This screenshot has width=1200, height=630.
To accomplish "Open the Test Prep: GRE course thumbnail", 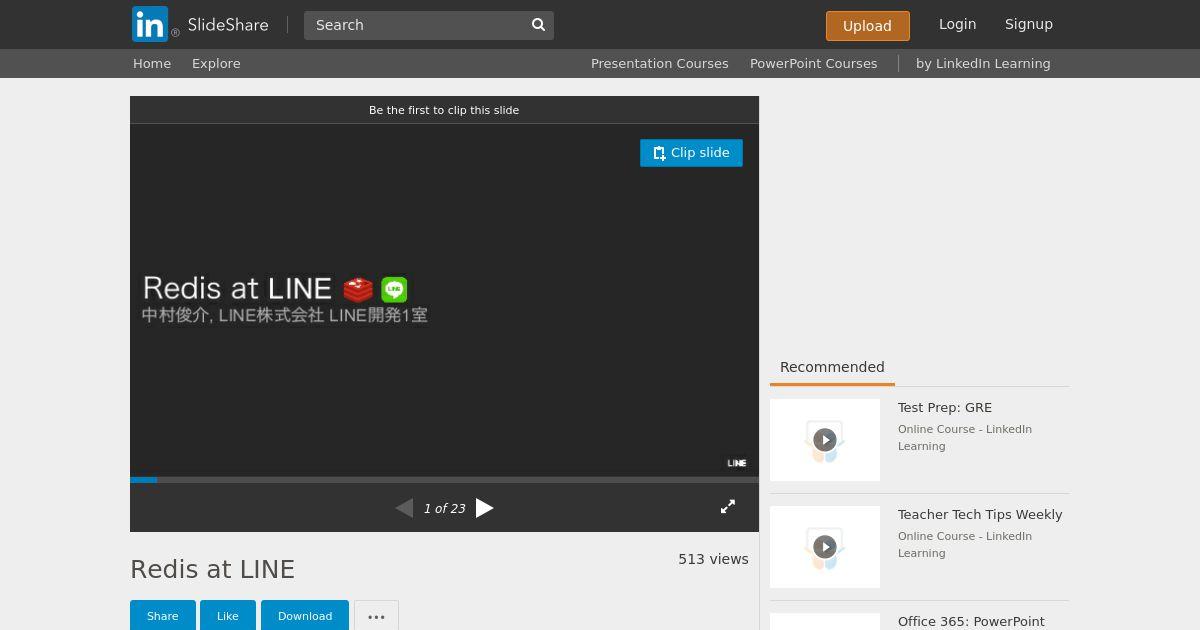I will pyautogui.click(x=825, y=440).
